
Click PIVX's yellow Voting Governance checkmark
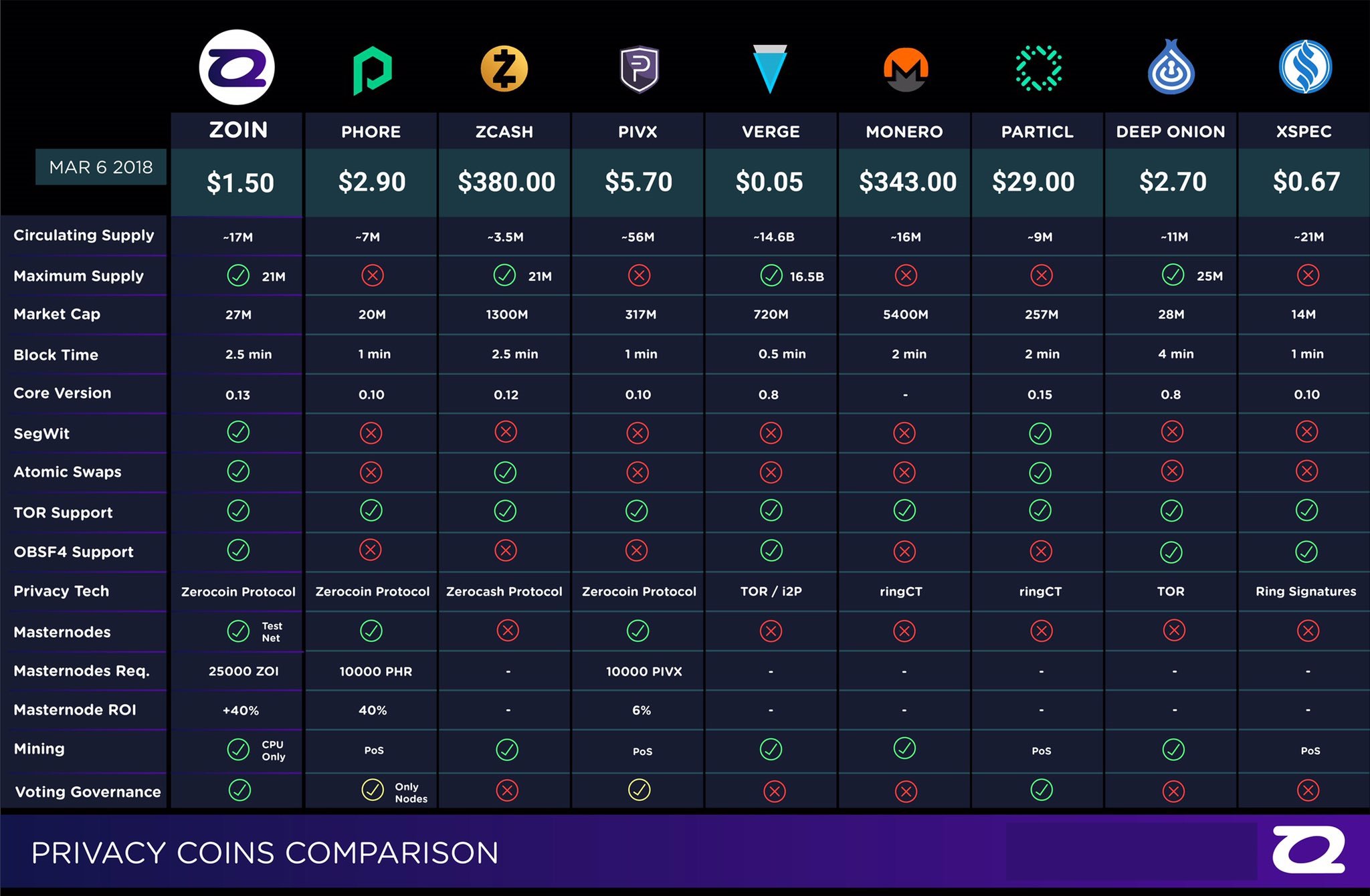pos(639,790)
